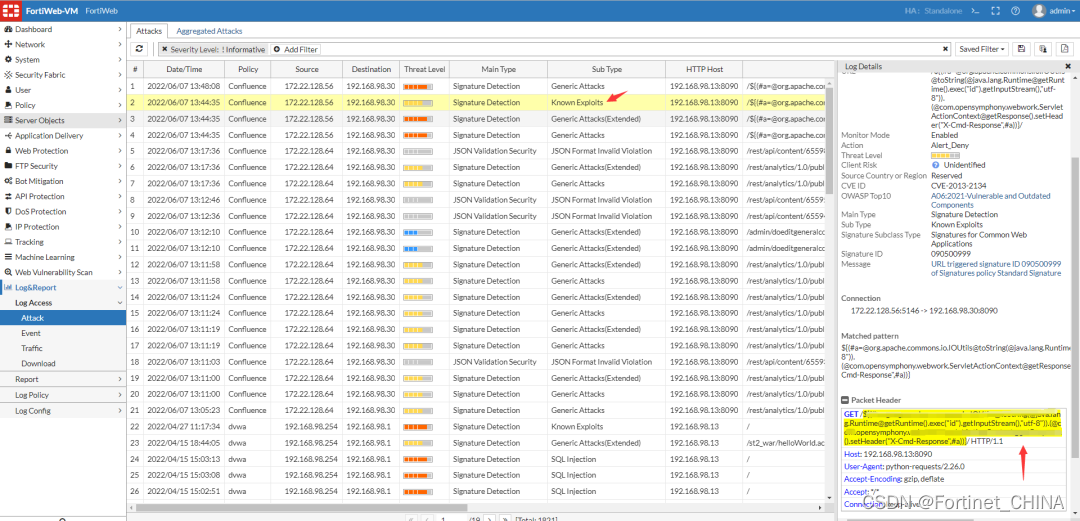This screenshot has height=521, width=1080.
Task: Sort by the Sub Type column header
Action: (x=607, y=70)
